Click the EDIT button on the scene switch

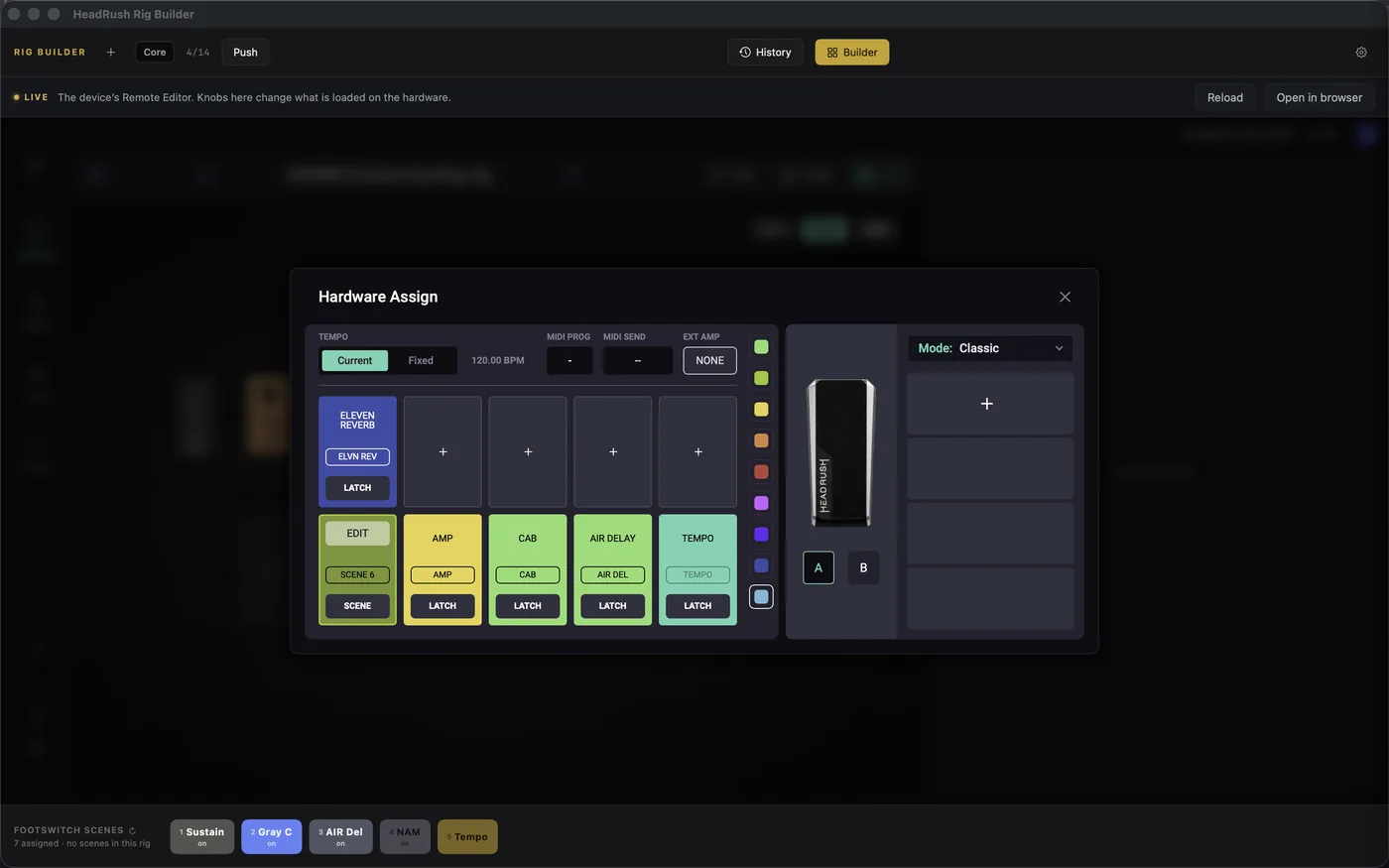coord(357,534)
